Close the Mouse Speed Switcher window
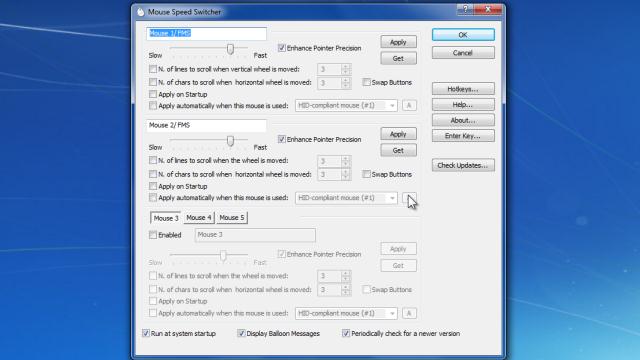The width and height of the screenshot is (640, 360). (488, 9)
